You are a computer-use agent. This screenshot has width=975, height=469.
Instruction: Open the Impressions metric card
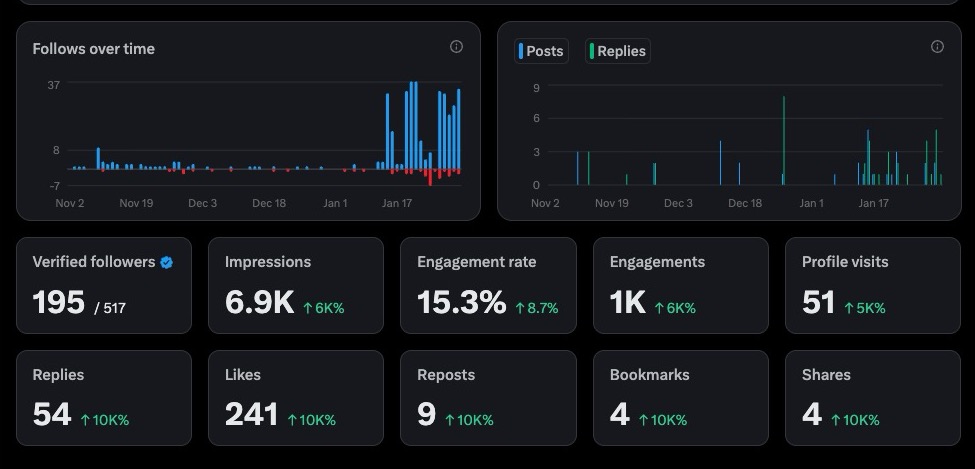coord(296,286)
